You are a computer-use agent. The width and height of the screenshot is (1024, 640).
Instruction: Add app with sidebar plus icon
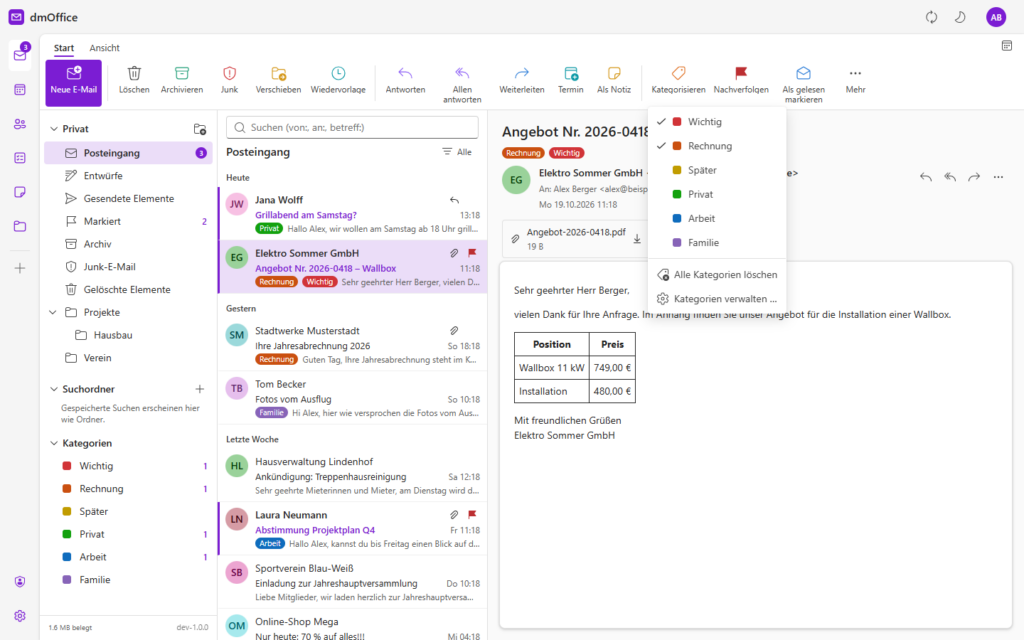[x=20, y=268]
